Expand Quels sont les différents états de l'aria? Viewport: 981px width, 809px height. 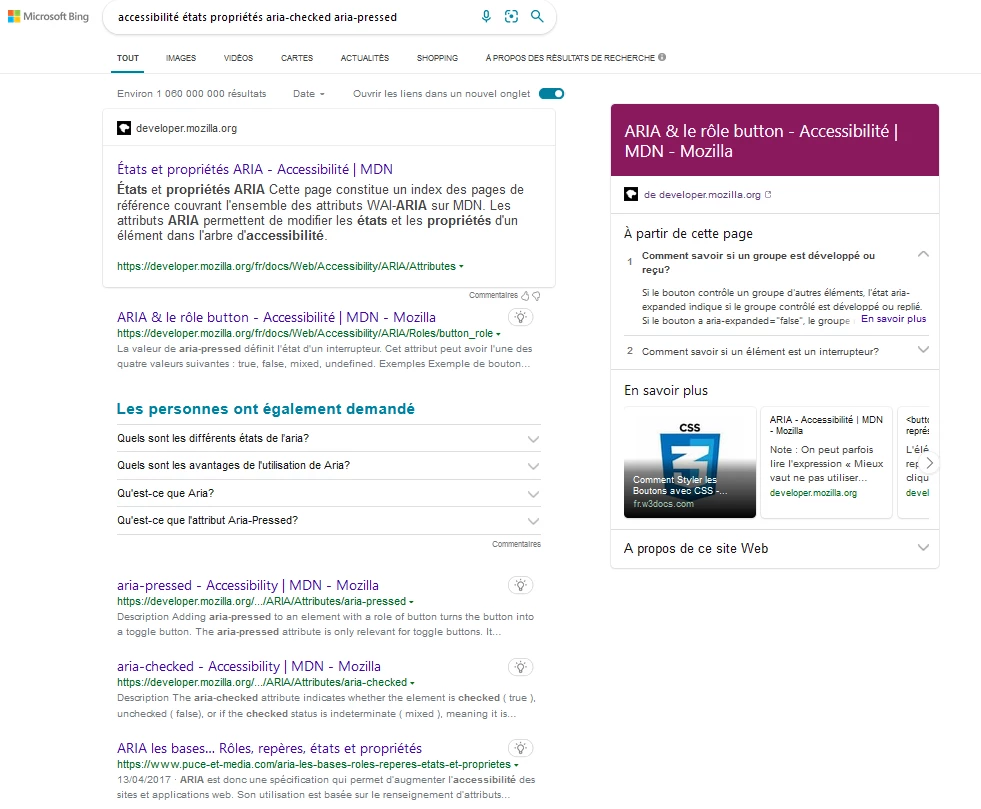click(328, 439)
